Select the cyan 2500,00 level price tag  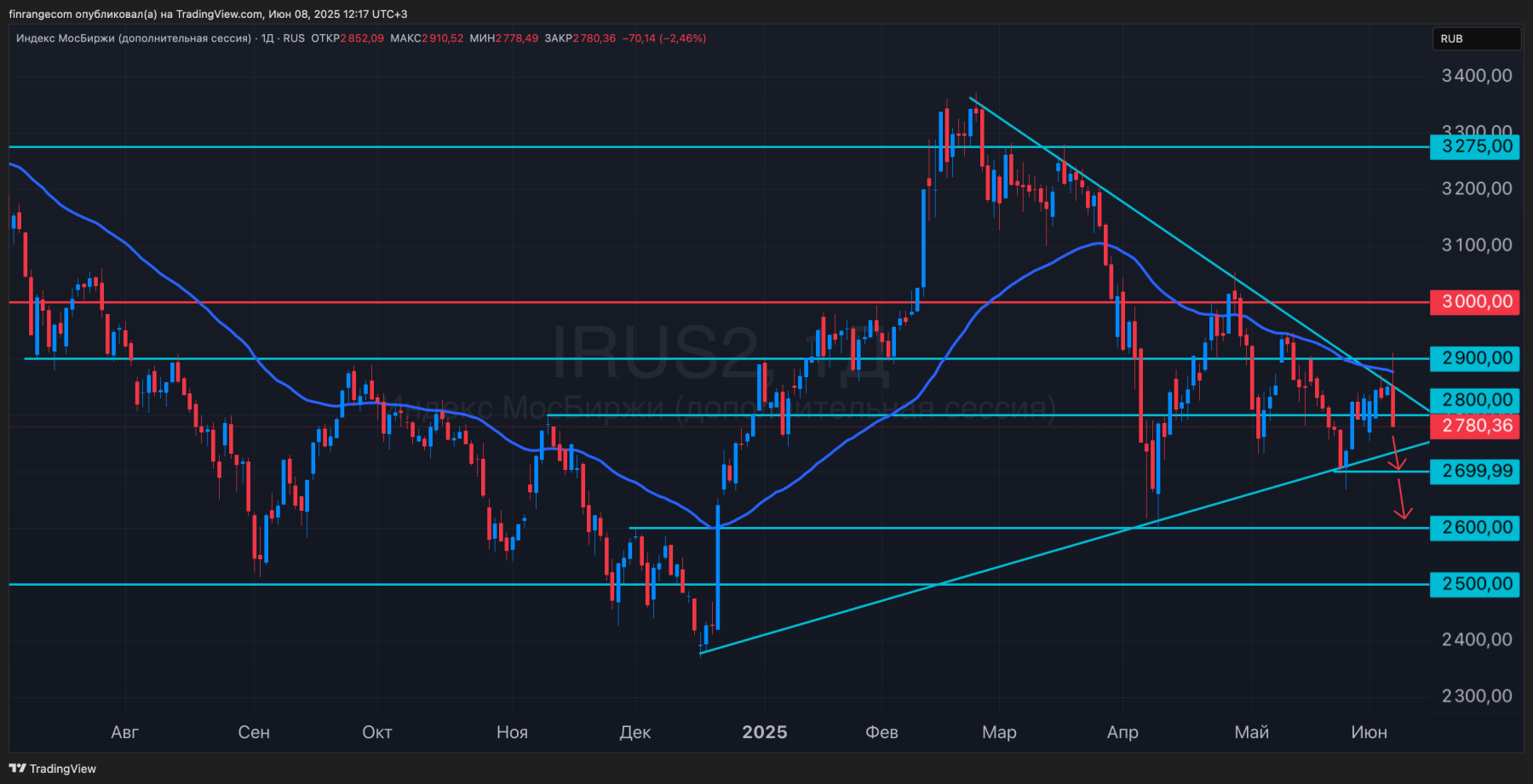point(1476,584)
